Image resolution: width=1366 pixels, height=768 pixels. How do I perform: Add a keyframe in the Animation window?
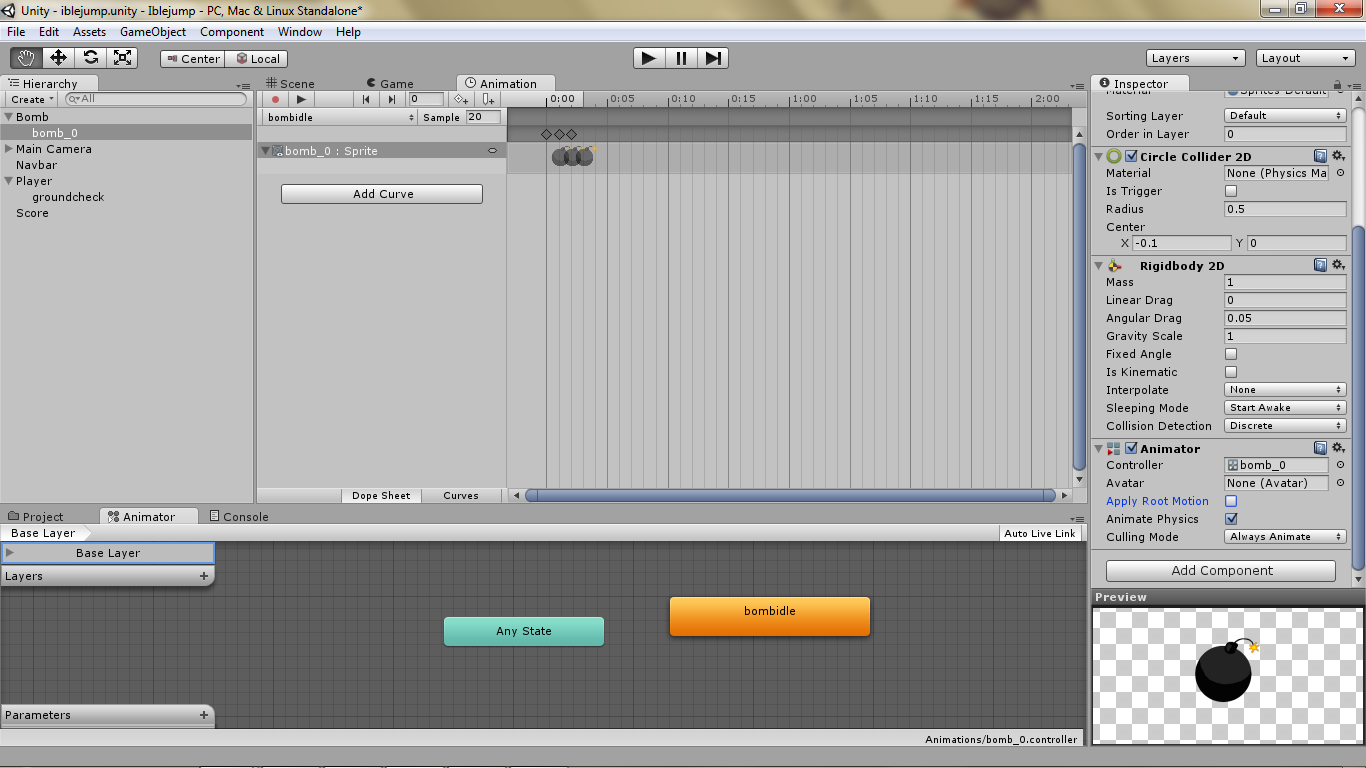tap(461, 99)
